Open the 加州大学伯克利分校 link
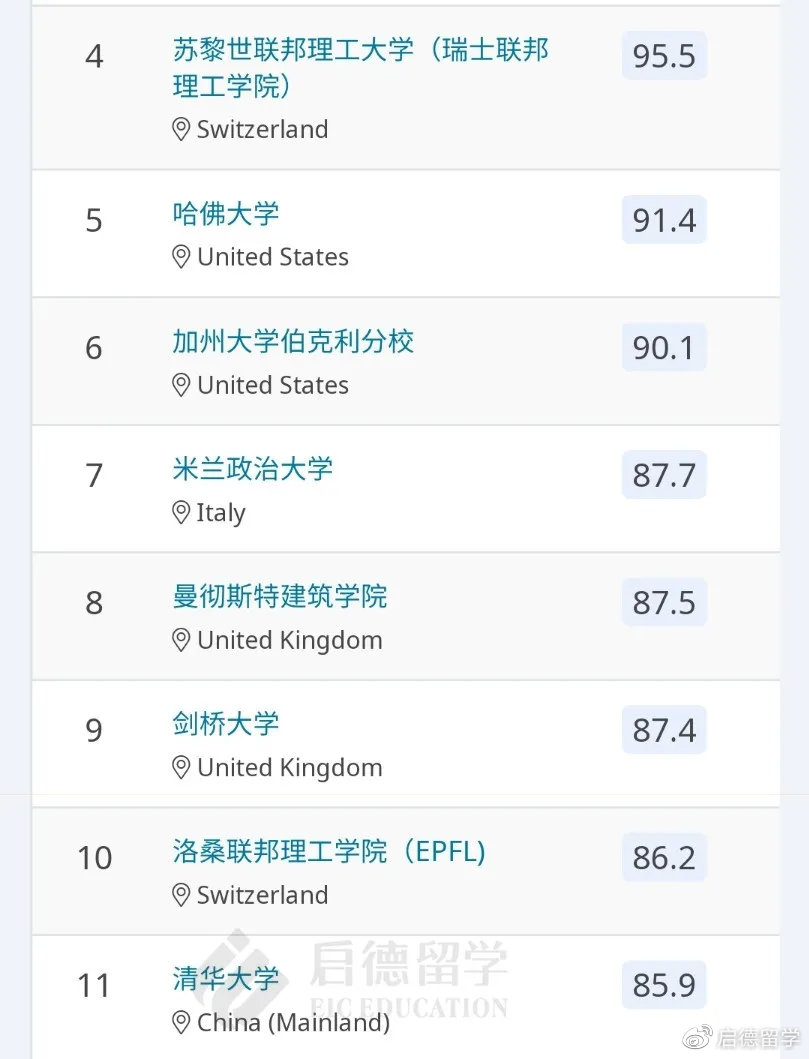 point(293,342)
